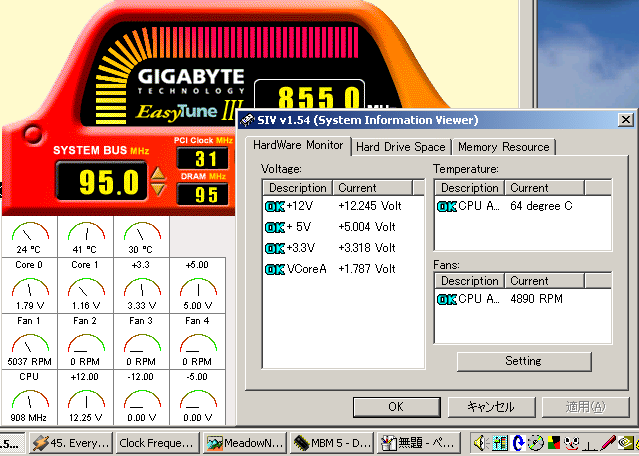Click the -12.00 voltage gauge
The image size is (639, 456).
click(x=141, y=398)
